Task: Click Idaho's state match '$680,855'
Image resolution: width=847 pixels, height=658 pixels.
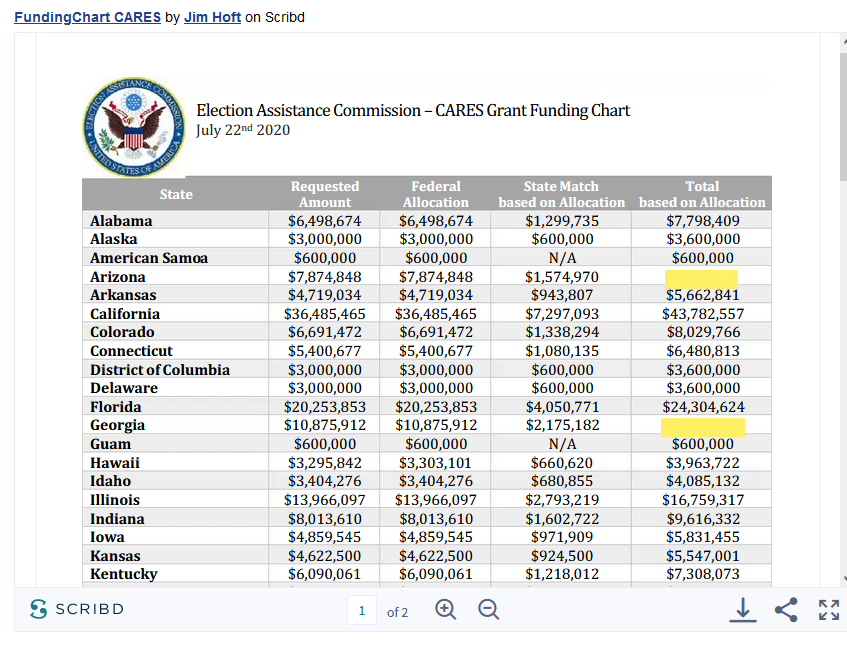Action: (x=562, y=481)
